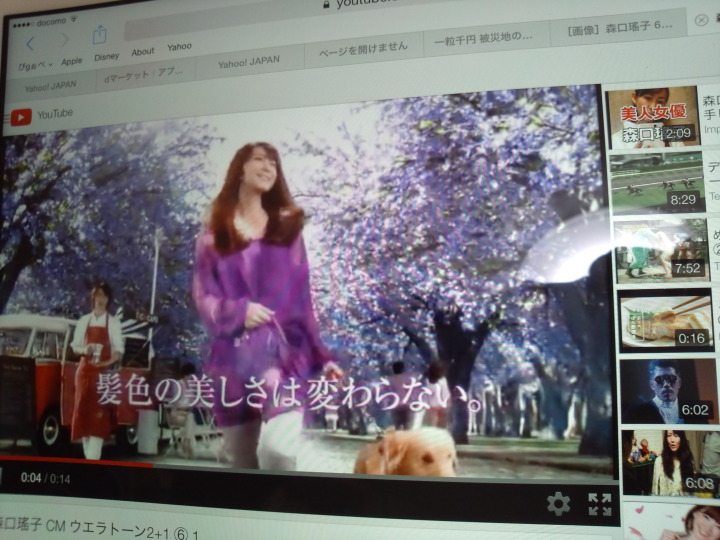Open the ぴなべ bookmarks folder
The image size is (720, 540).
(x=35, y=66)
